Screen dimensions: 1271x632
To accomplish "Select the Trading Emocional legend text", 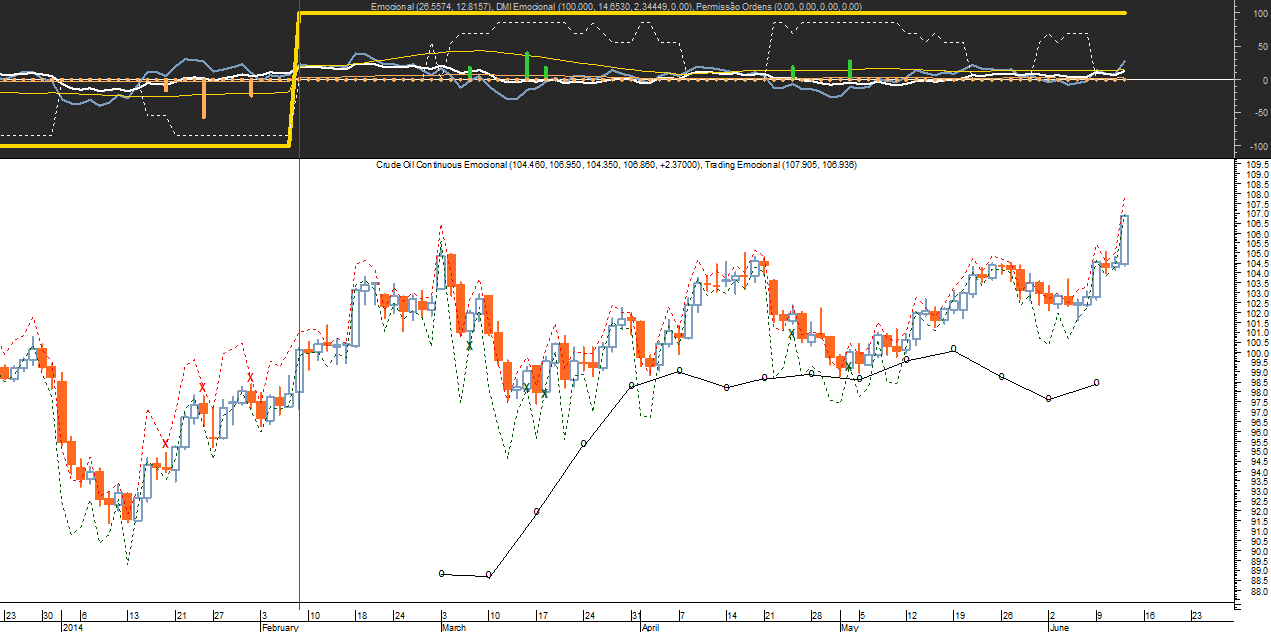I will click(780, 164).
